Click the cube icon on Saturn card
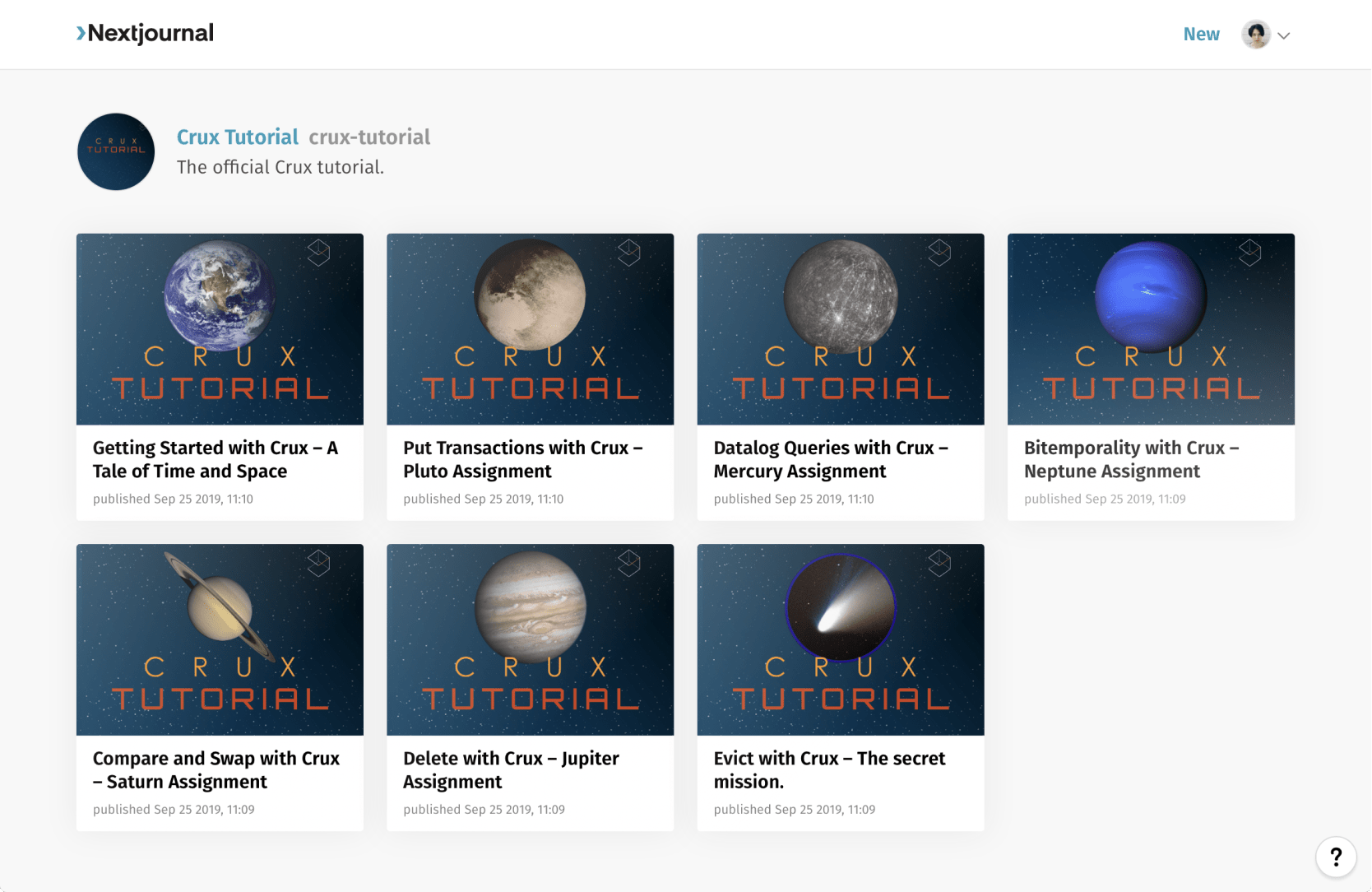 click(x=319, y=563)
